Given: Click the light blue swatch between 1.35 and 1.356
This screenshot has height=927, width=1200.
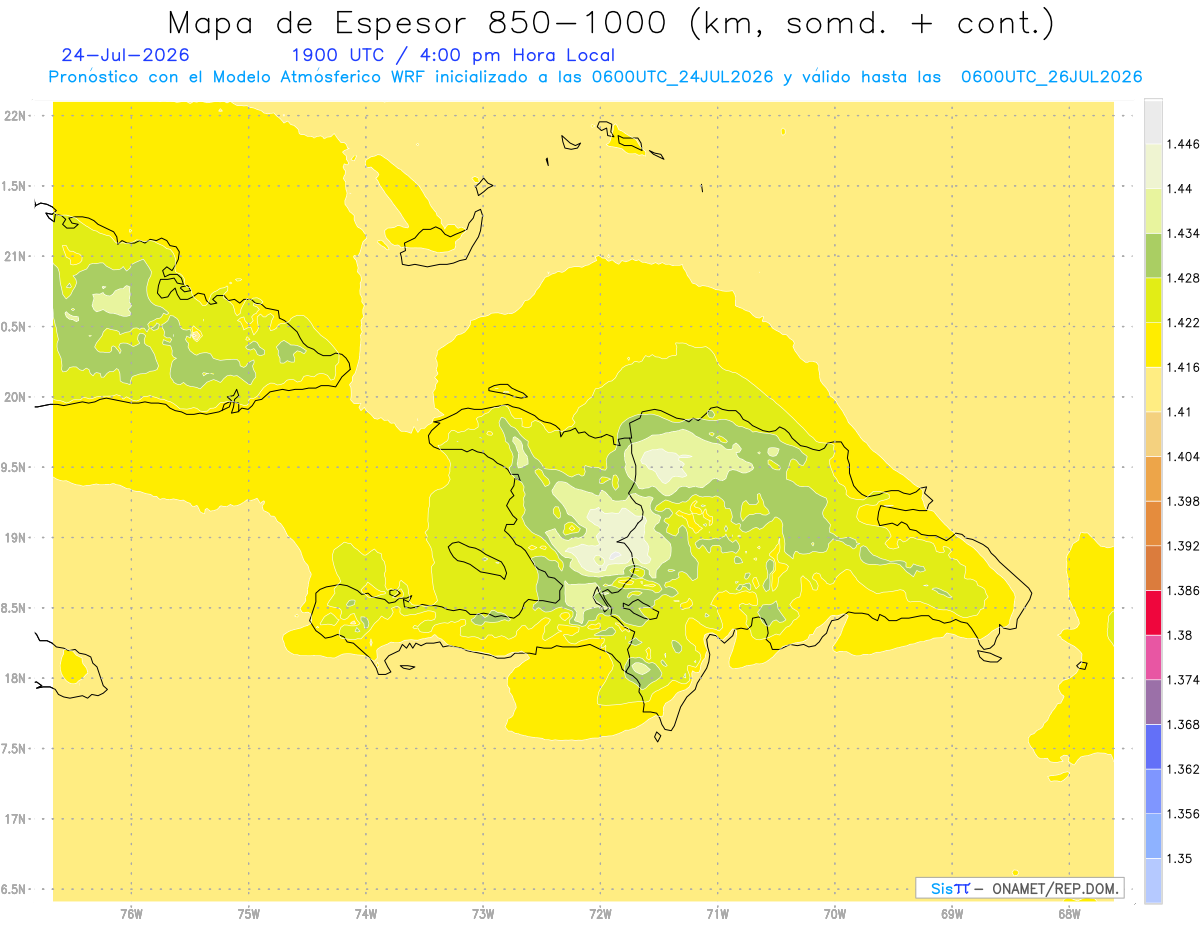Looking at the screenshot, I should pyautogui.click(x=1153, y=836).
